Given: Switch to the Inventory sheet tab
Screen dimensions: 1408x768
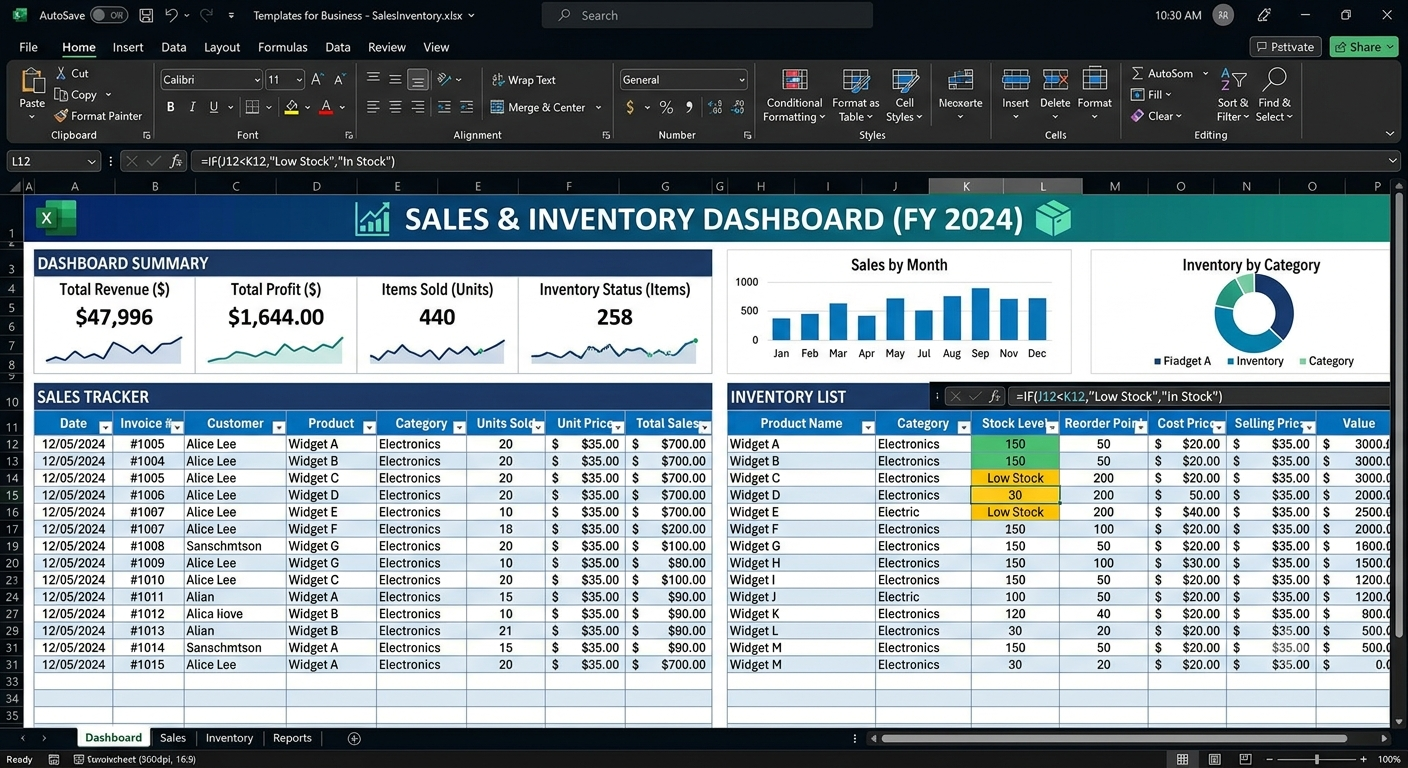Looking at the screenshot, I should (x=229, y=738).
